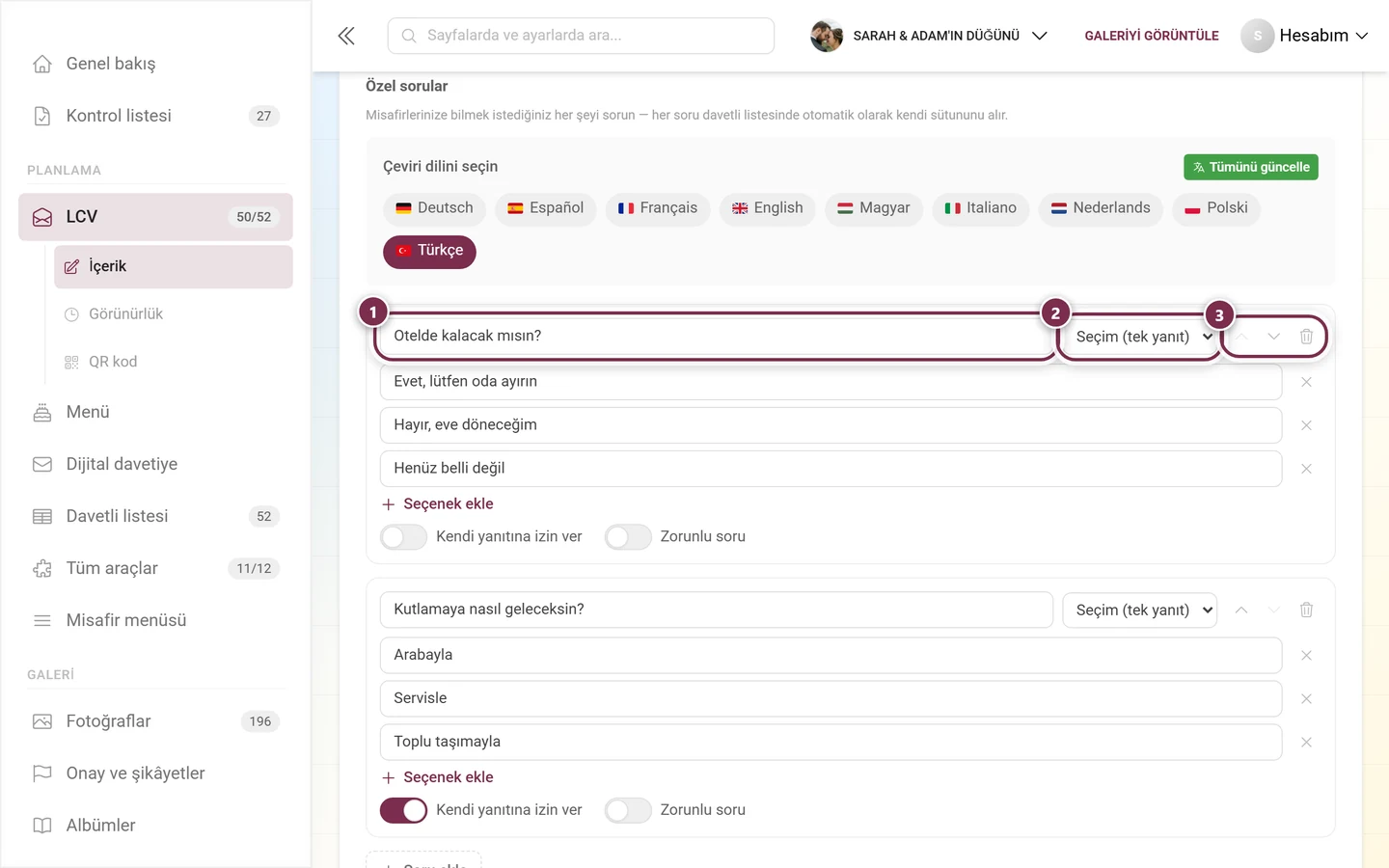The width and height of the screenshot is (1389, 868).
Task: Remove the 'Evet, lütfen oda ayırın' option
Action: [1306, 382]
